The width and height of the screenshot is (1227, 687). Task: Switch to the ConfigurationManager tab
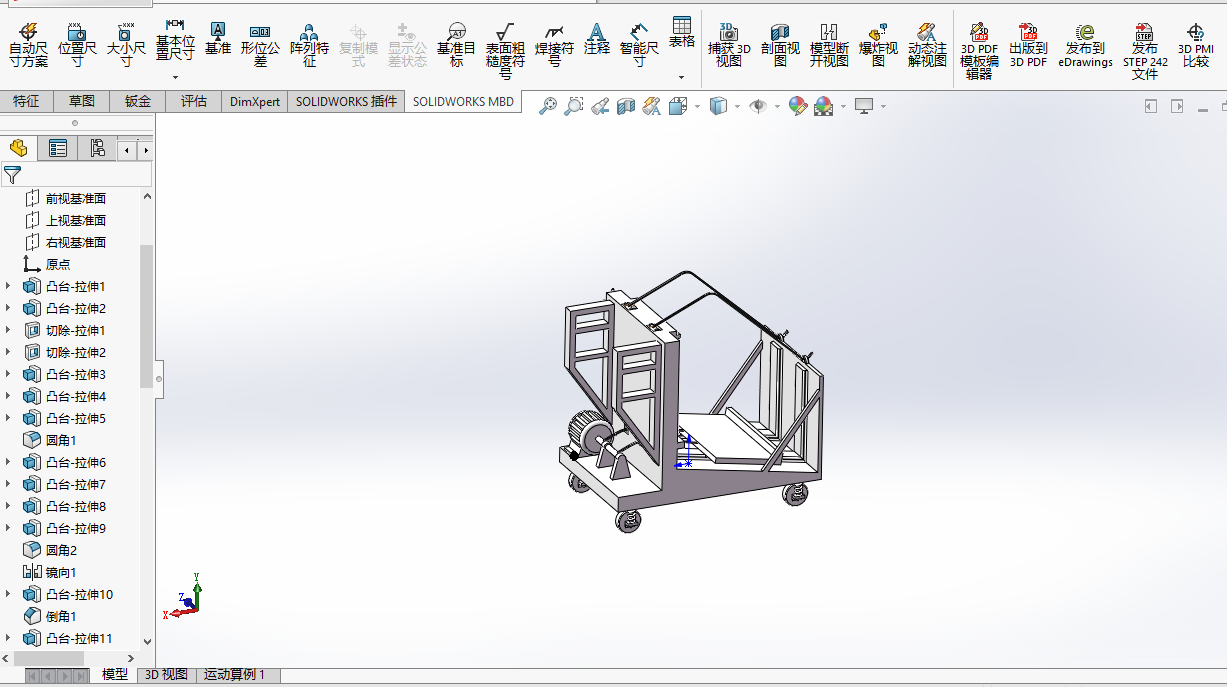click(x=97, y=149)
